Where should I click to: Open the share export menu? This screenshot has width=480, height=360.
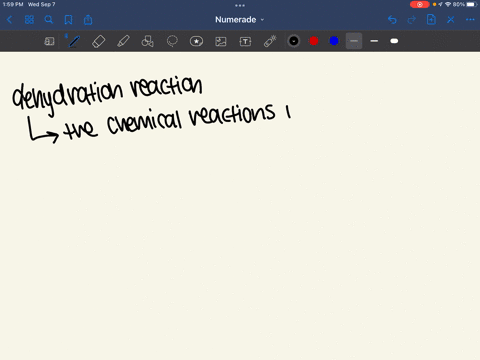(x=88, y=20)
